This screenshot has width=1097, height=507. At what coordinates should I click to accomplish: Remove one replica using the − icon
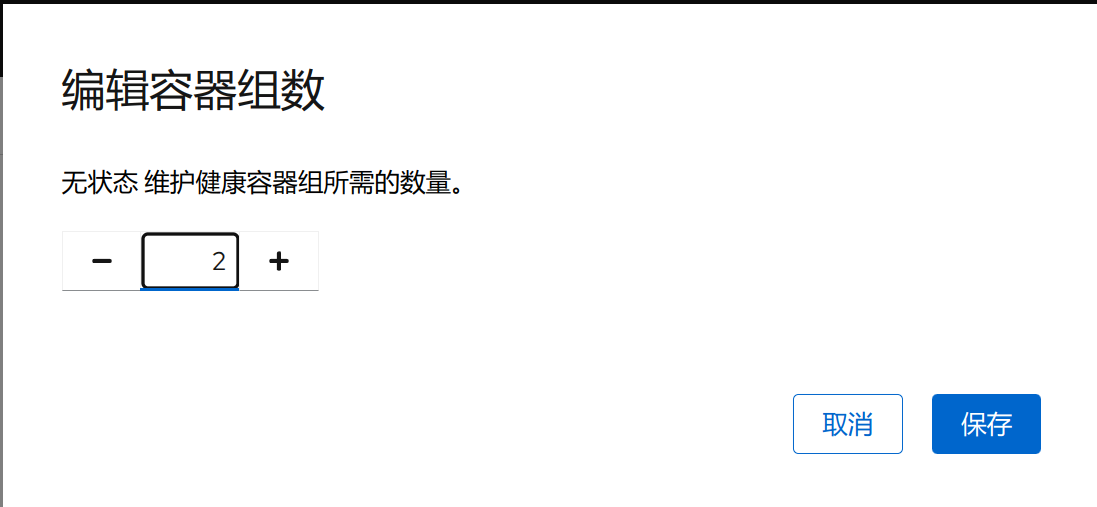point(102,261)
